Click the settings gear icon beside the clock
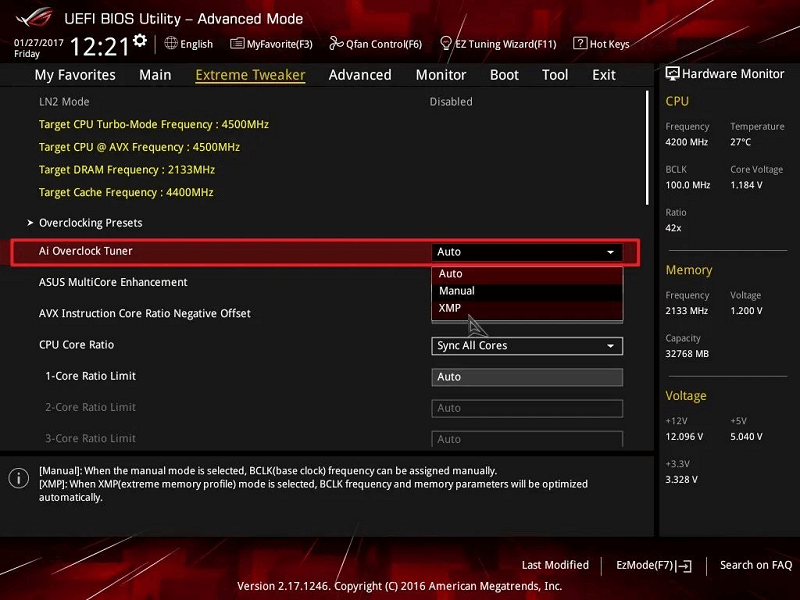Viewport: 800px width, 600px height. pyautogui.click(x=139, y=41)
